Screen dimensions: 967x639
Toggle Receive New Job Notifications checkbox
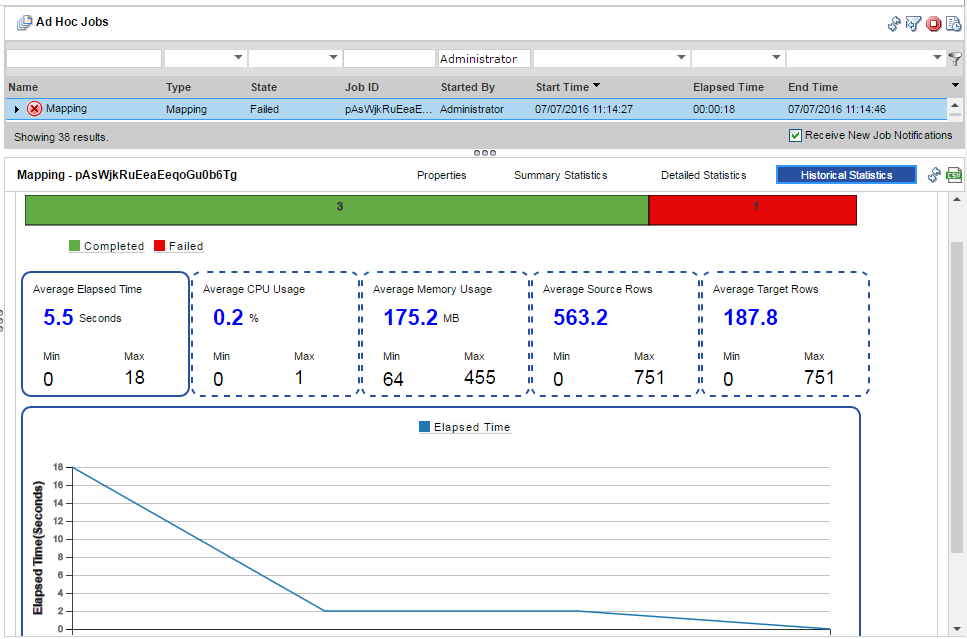(796, 136)
